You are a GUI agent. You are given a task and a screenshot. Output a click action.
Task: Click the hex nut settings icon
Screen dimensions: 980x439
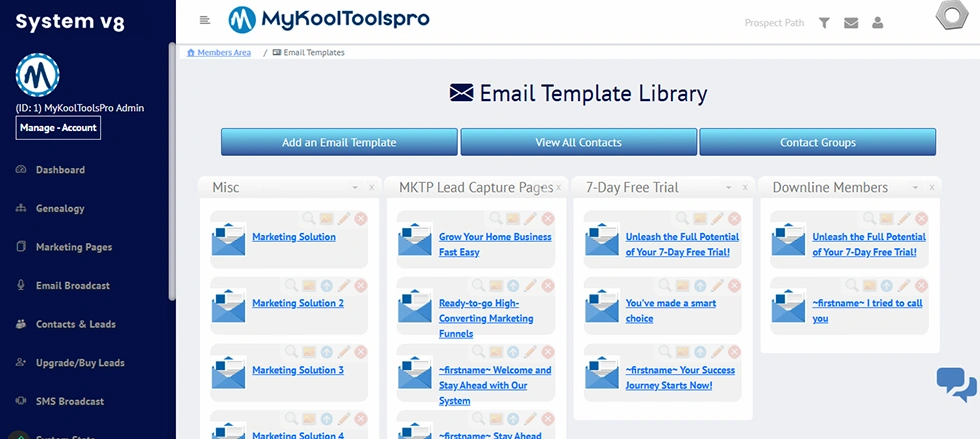click(x=950, y=18)
